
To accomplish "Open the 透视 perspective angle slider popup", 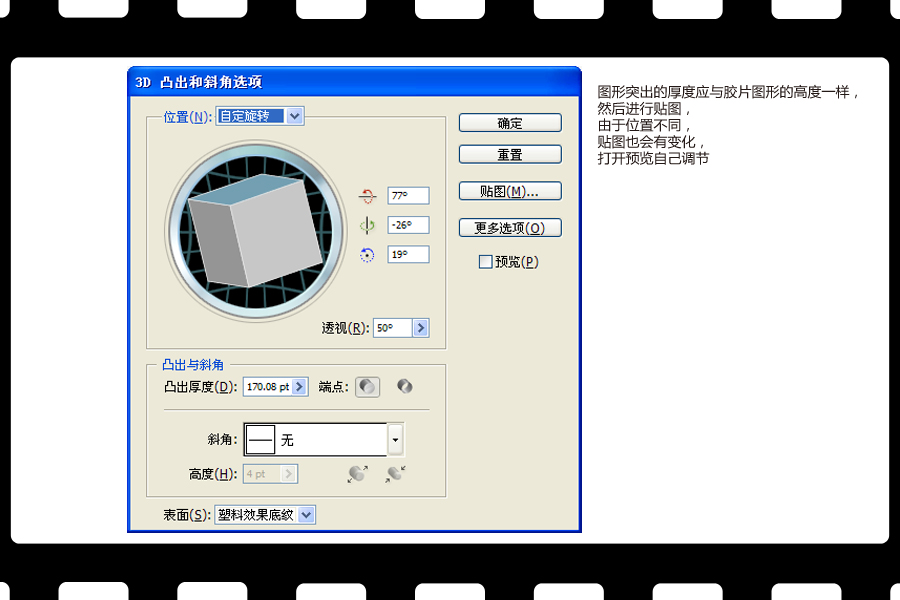I will (420, 327).
